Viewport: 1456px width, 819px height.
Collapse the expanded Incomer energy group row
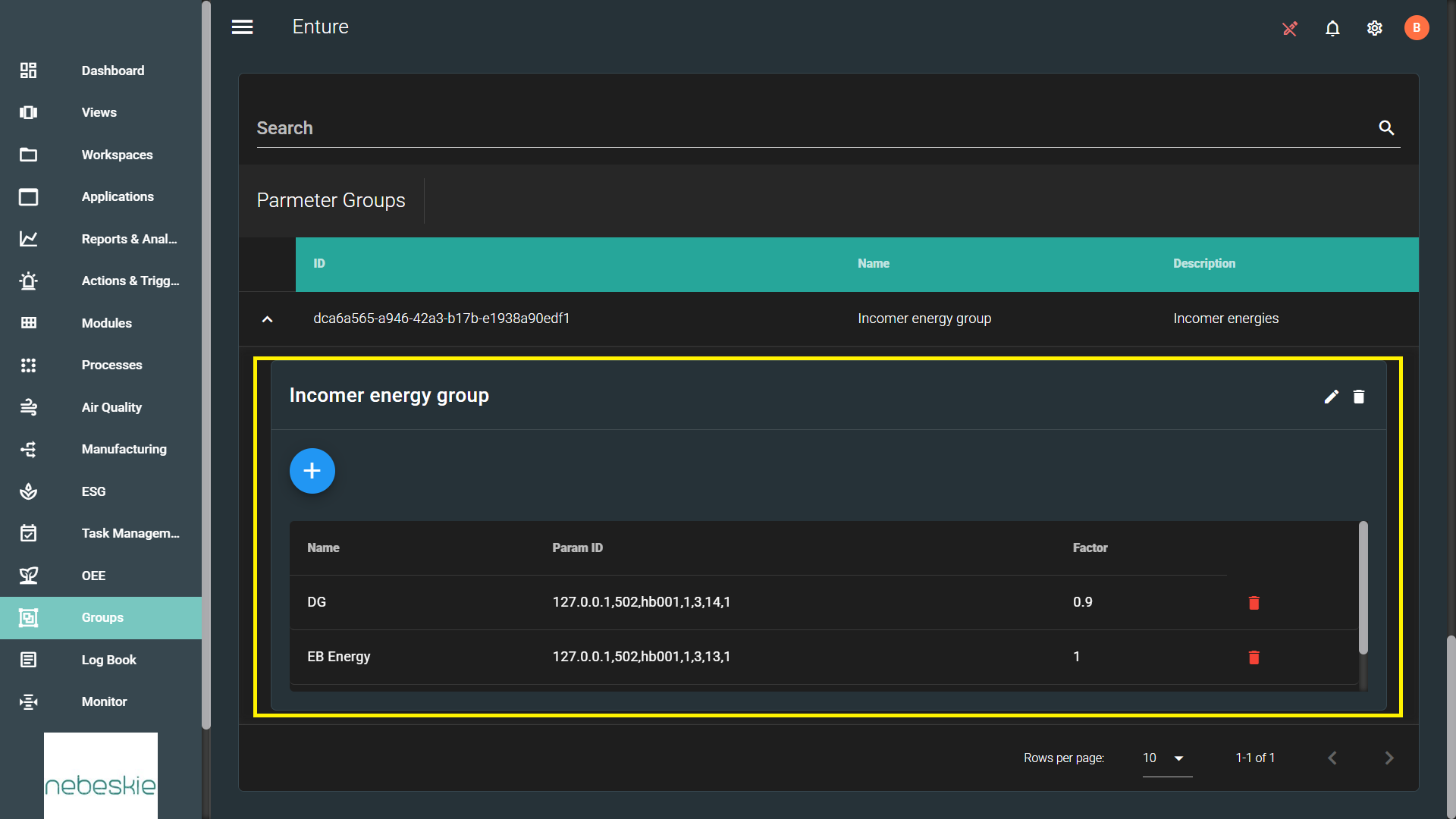[x=267, y=319]
